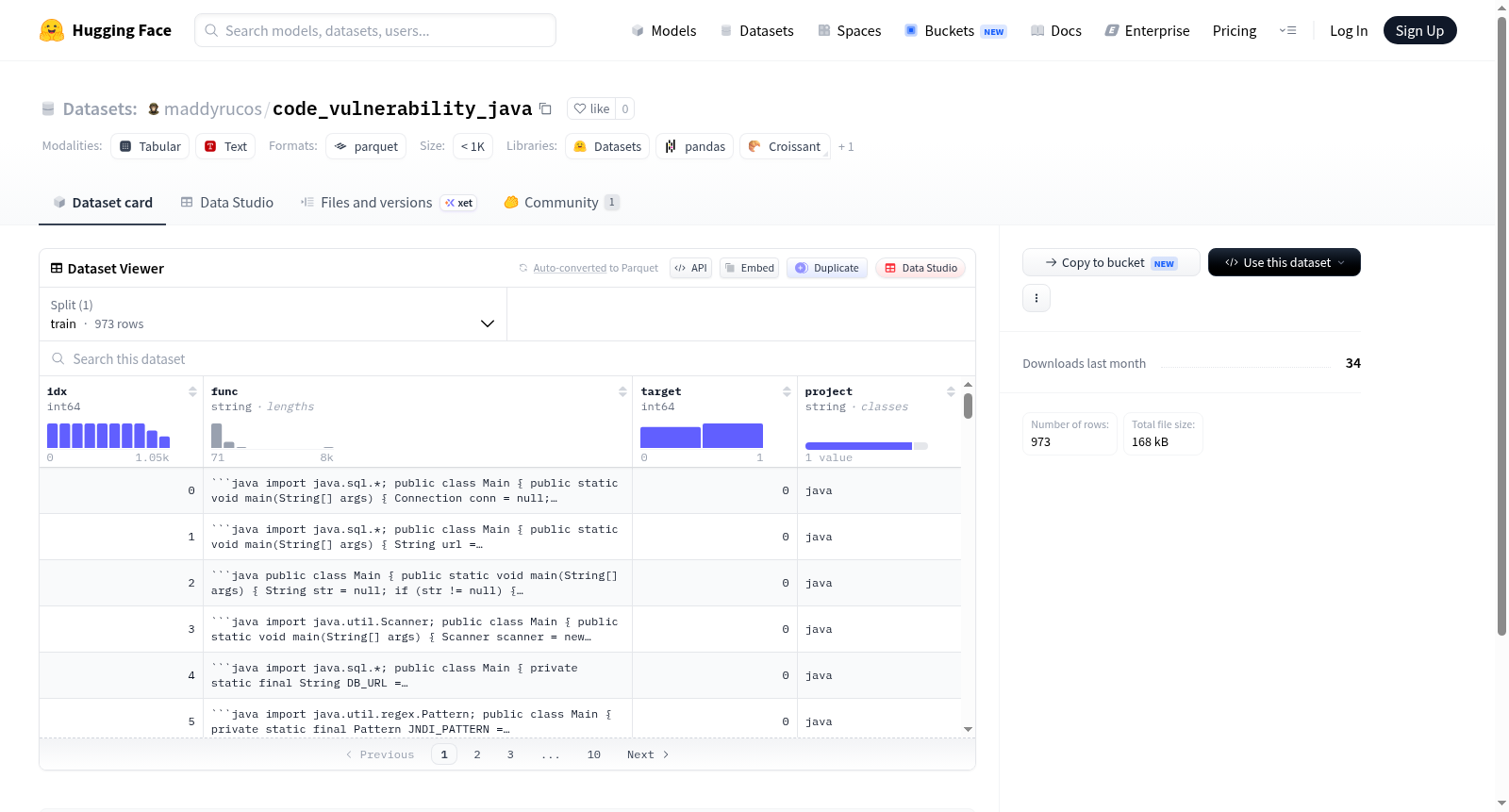
Task: Sort the func column with its sort icon
Action: pos(622,391)
